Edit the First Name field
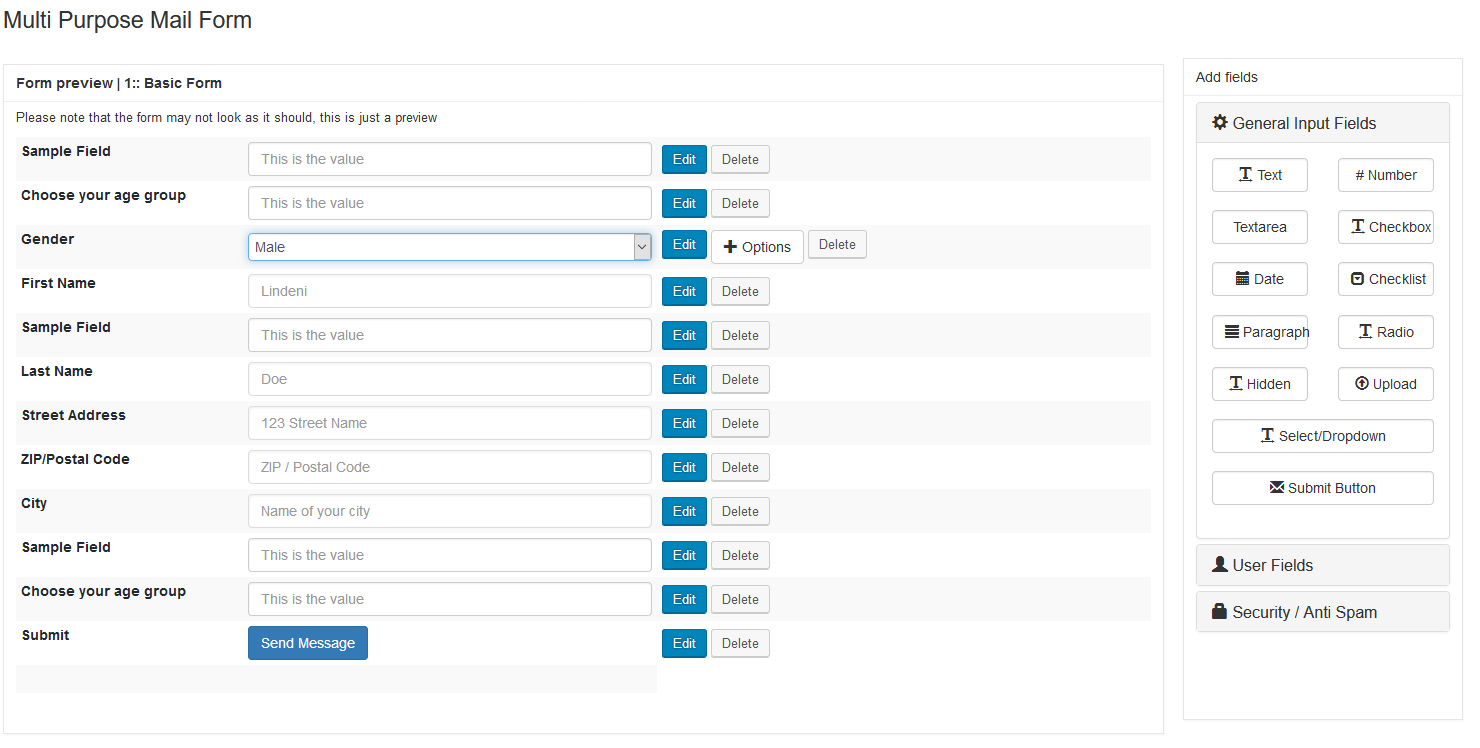 (x=684, y=291)
